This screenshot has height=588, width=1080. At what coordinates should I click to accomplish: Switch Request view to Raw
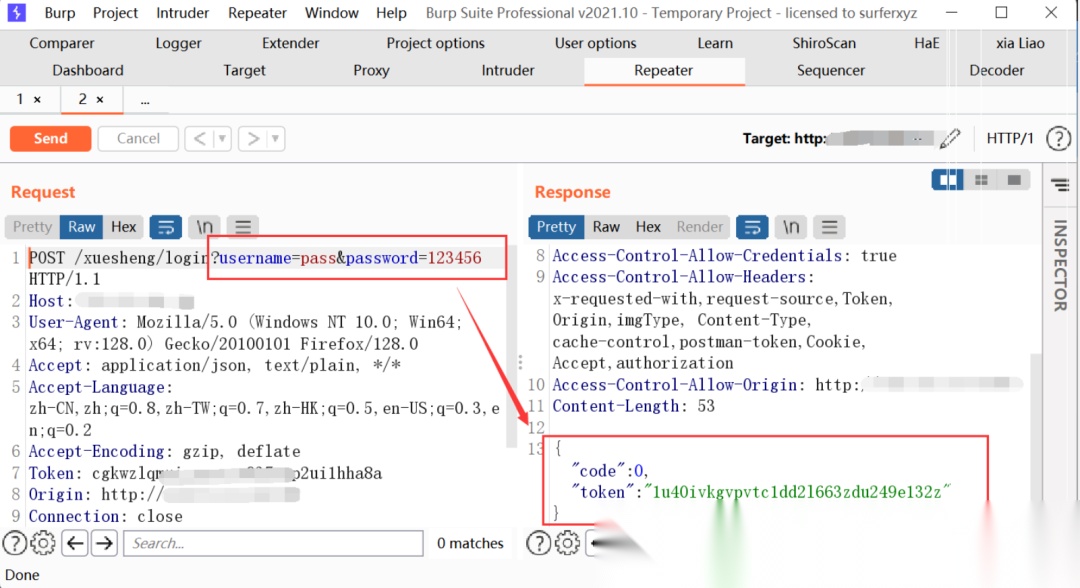pos(81,227)
